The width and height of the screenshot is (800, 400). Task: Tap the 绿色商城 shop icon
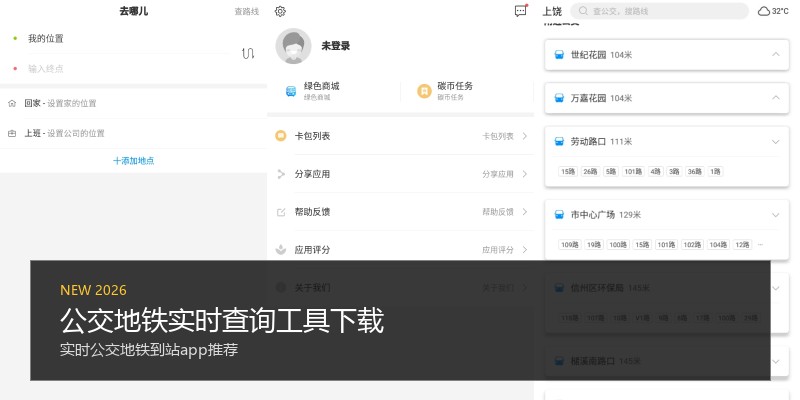[291, 91]
